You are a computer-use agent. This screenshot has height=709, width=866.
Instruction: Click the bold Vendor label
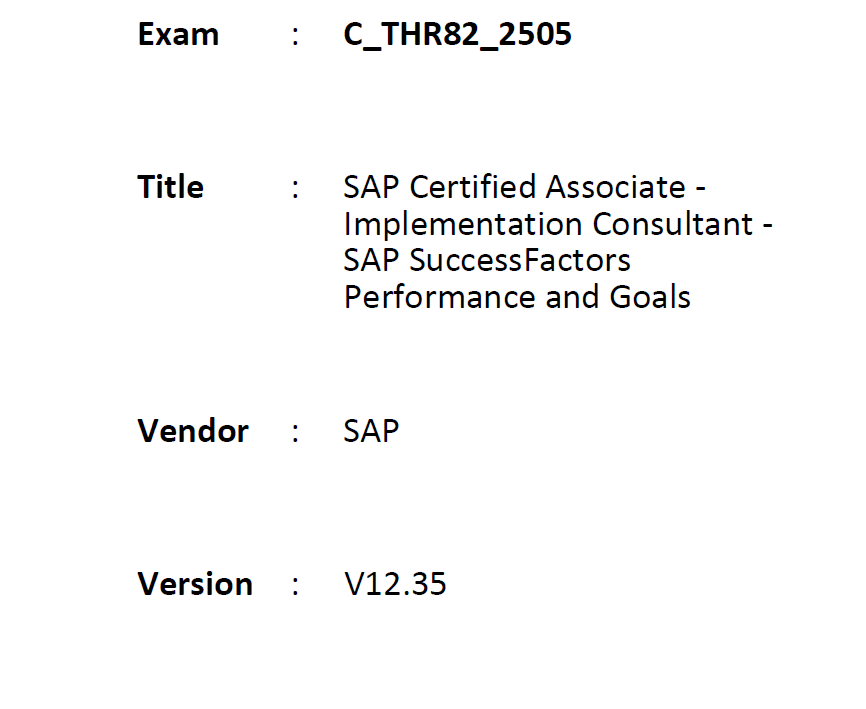[x=193, y=431]
